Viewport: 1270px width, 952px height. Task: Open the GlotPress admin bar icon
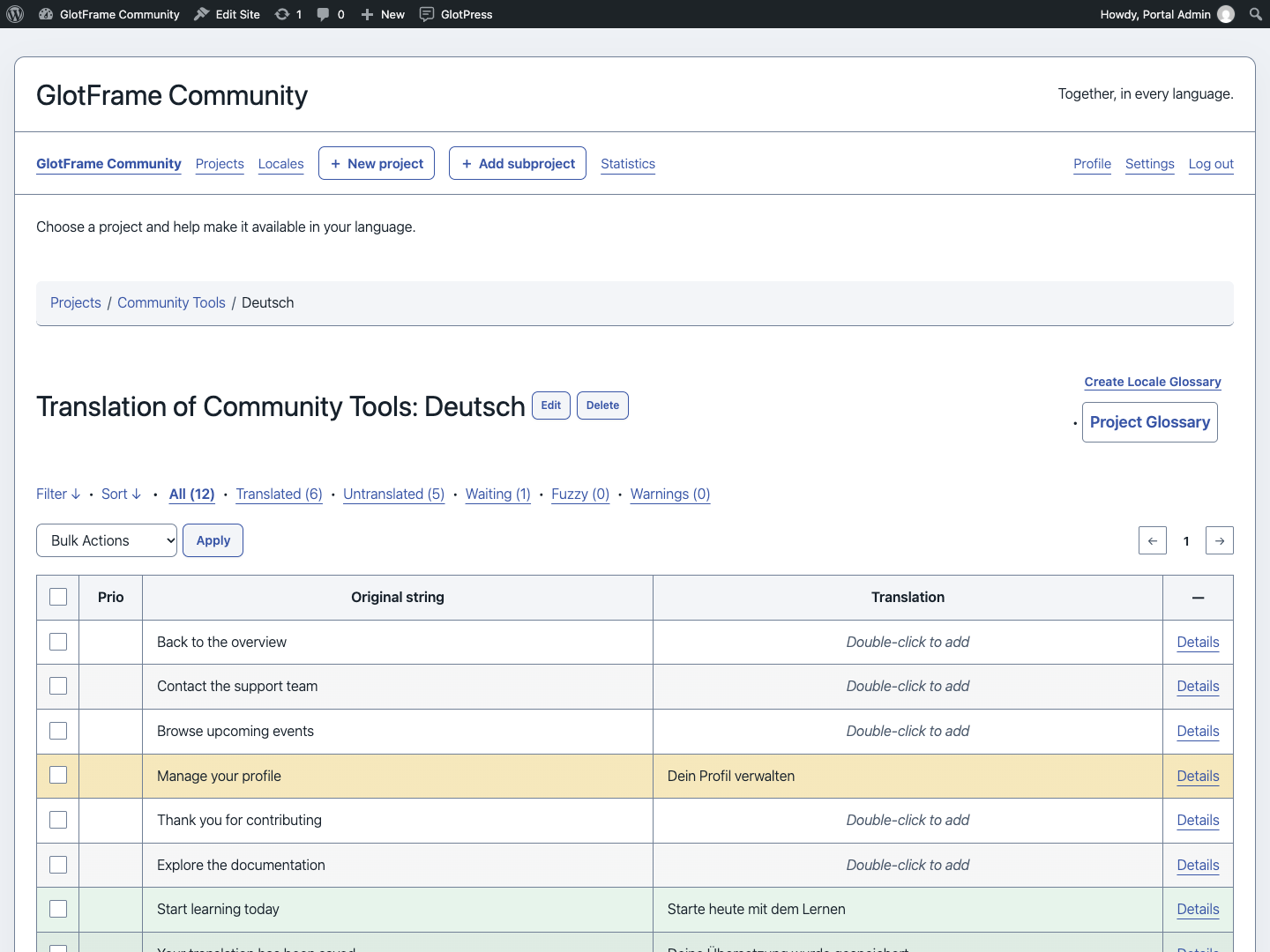427,14
